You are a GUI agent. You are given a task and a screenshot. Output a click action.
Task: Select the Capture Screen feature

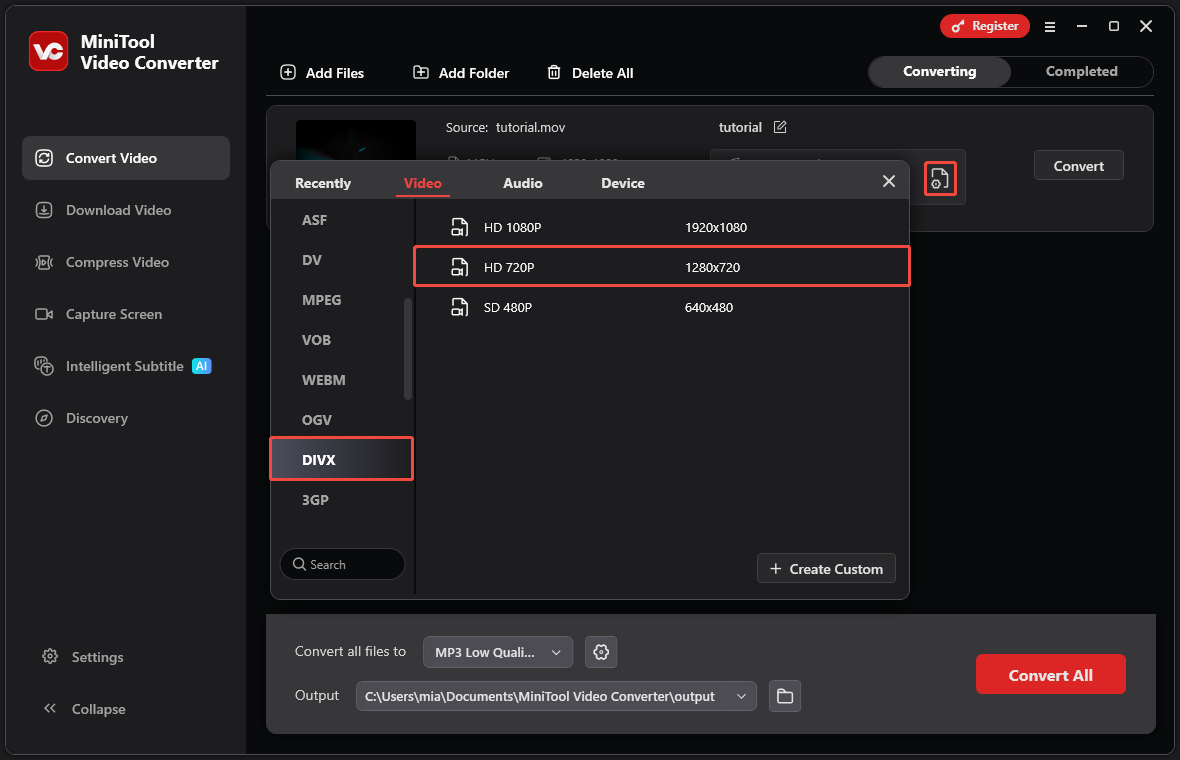click(44, 314)
